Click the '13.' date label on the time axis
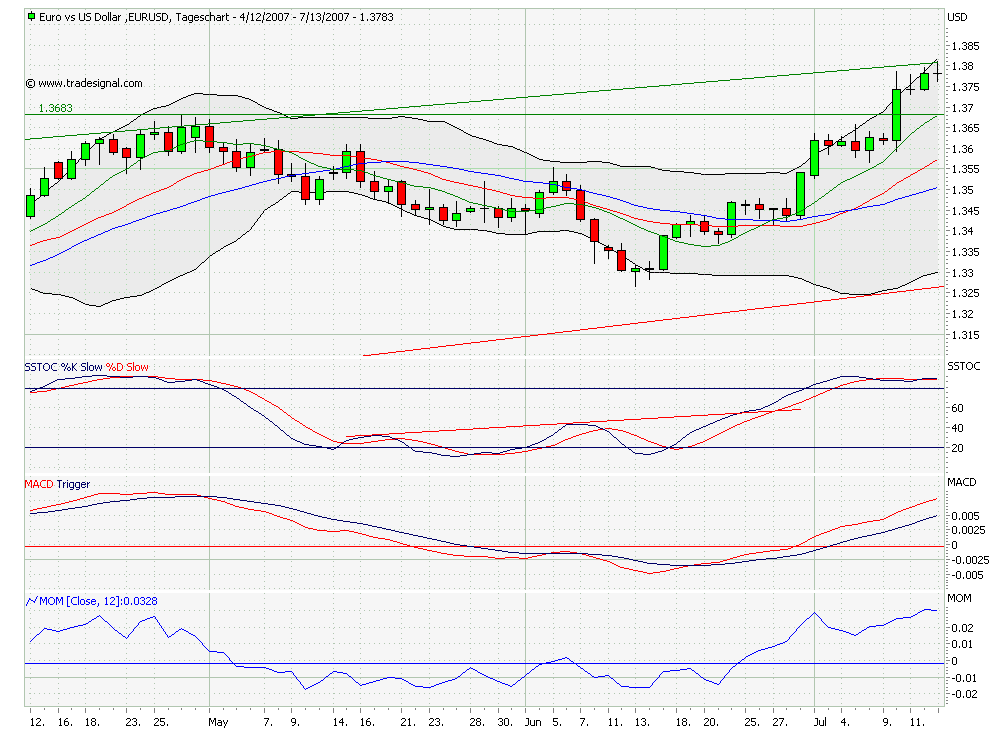1003x739 pixels. (x=642, y=722)
